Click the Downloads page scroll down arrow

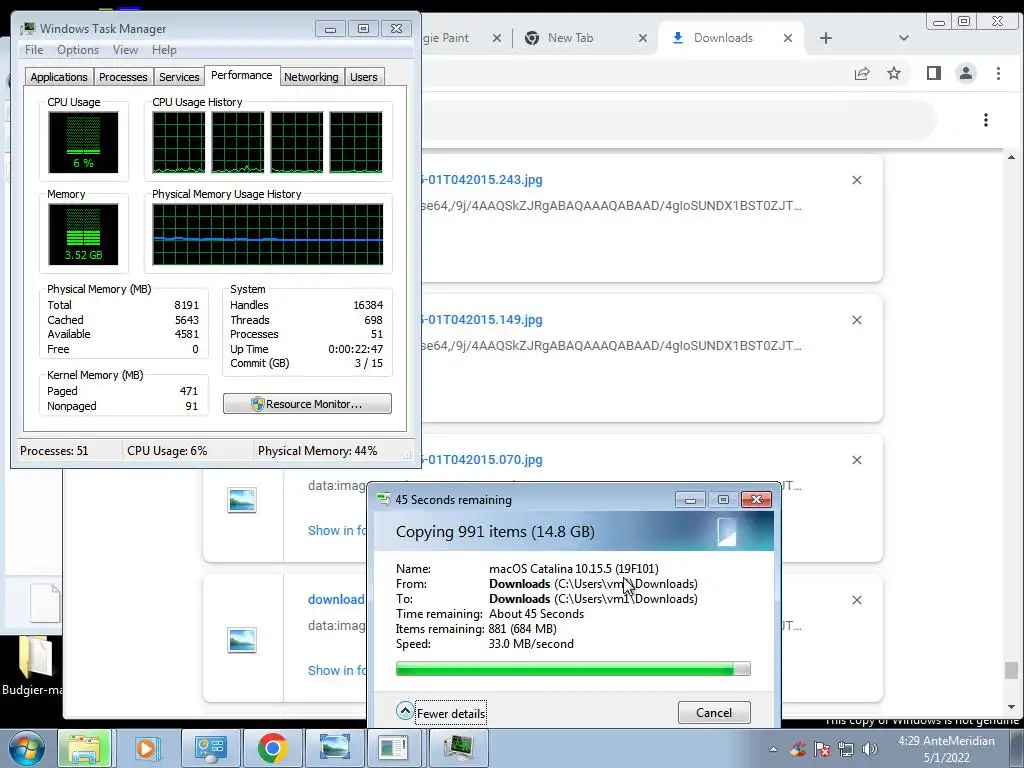pyautogui.click(x=1011, y=707)
